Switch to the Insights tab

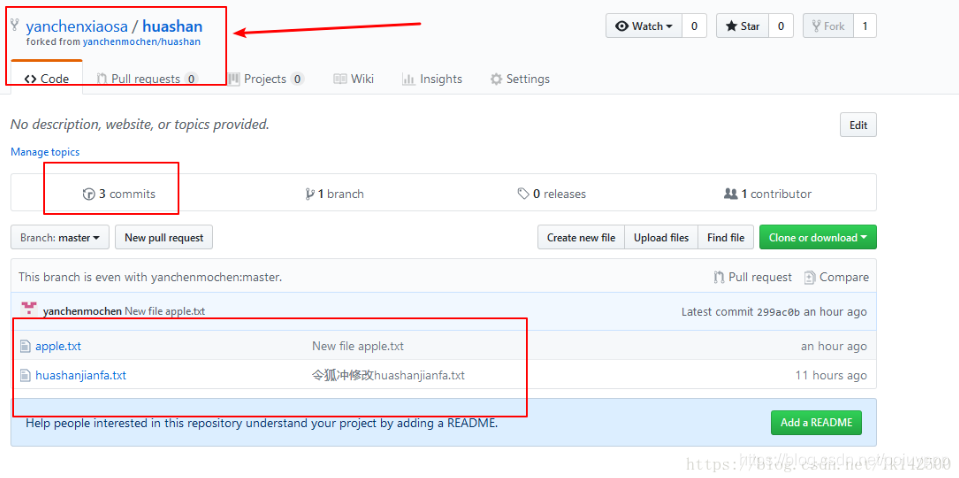(x=432, y=79)
